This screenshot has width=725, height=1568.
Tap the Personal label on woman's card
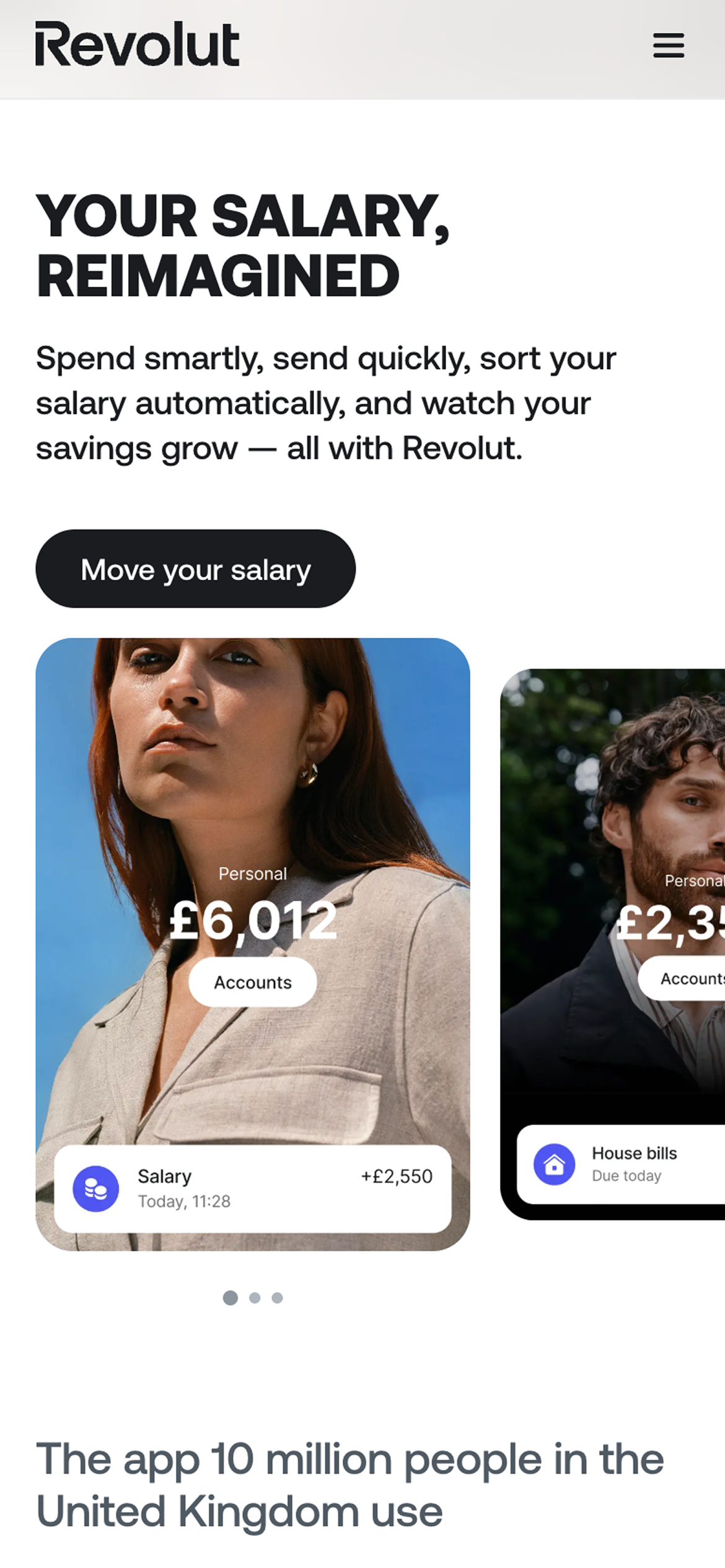253,874
